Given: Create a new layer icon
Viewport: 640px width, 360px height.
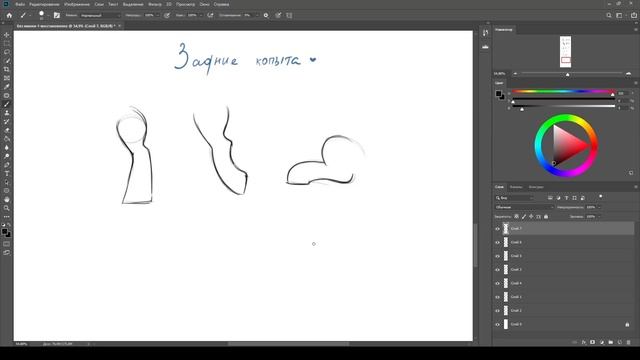Looking at the screenshot, I should tap(620, 342).
